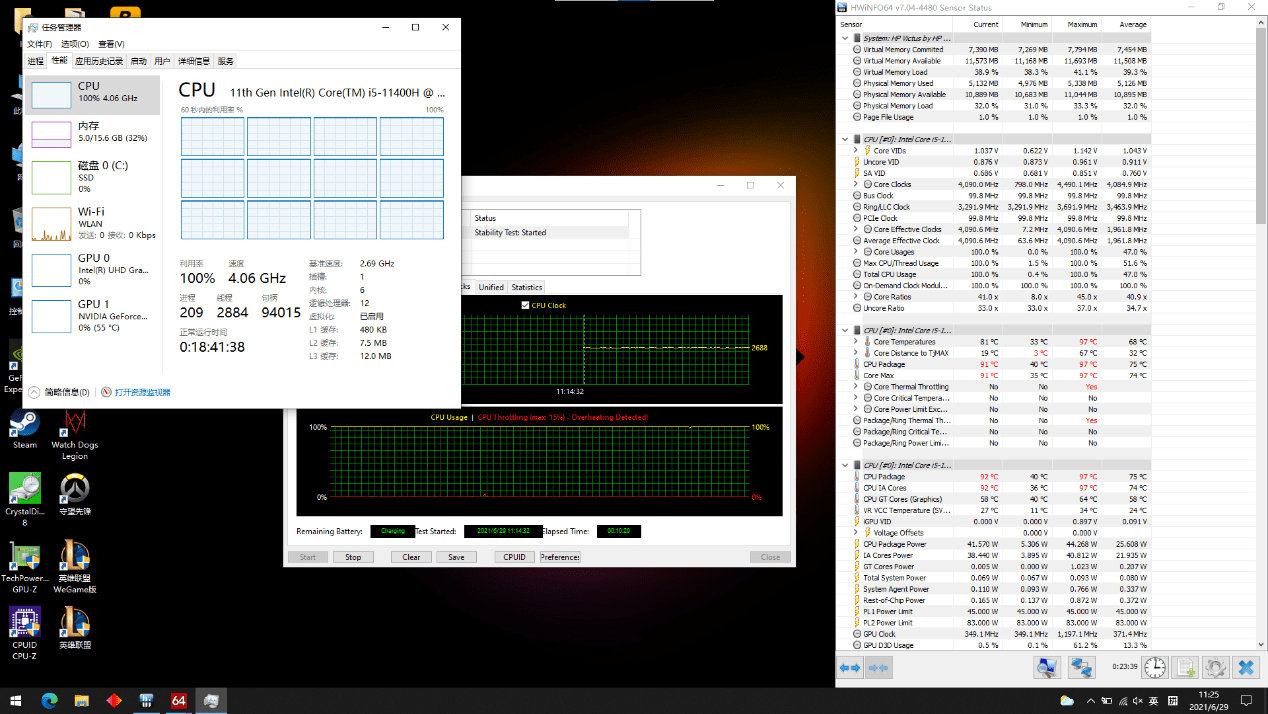Switch to 详细信息 tab
The width and height of the screenshot is (1268, 714).
pos(194,61)
